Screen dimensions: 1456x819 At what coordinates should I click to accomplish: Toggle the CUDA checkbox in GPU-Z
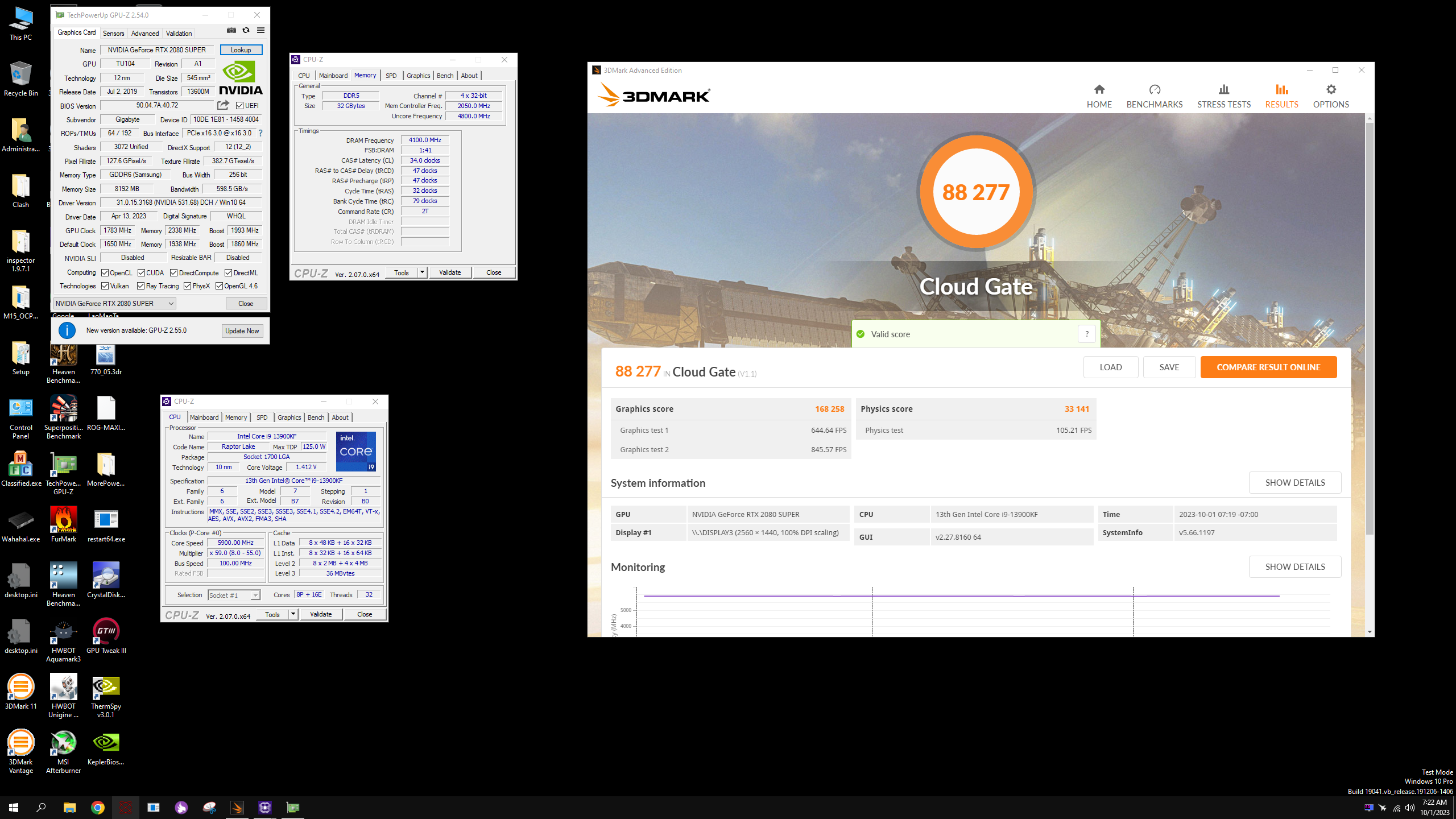pyautogui.click(x=141, y=273)
